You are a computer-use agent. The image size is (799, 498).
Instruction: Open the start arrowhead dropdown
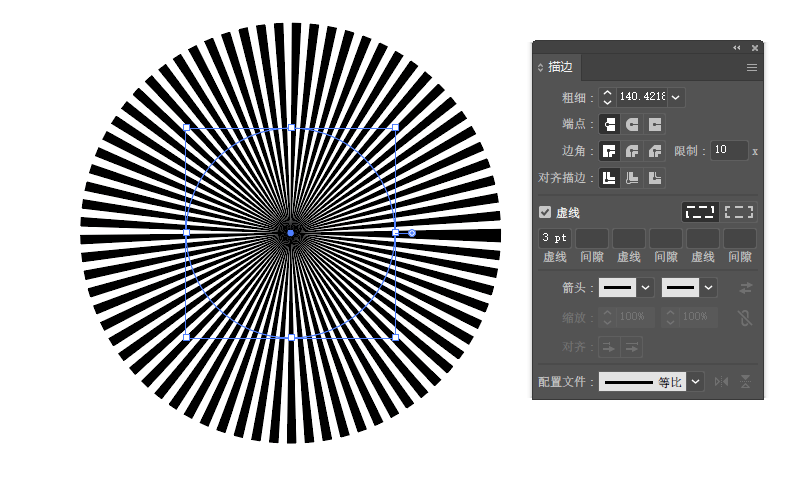coord(645,288)
